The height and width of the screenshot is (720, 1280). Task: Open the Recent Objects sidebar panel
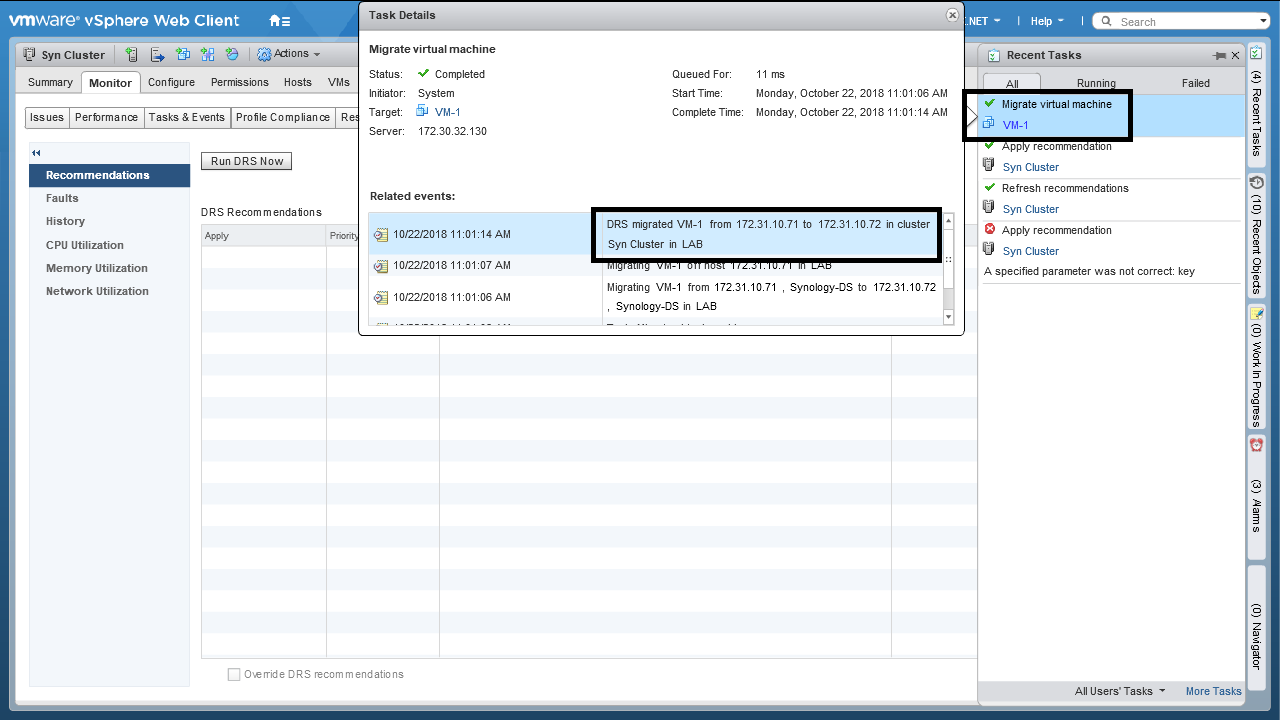(x=1256, y=235)
